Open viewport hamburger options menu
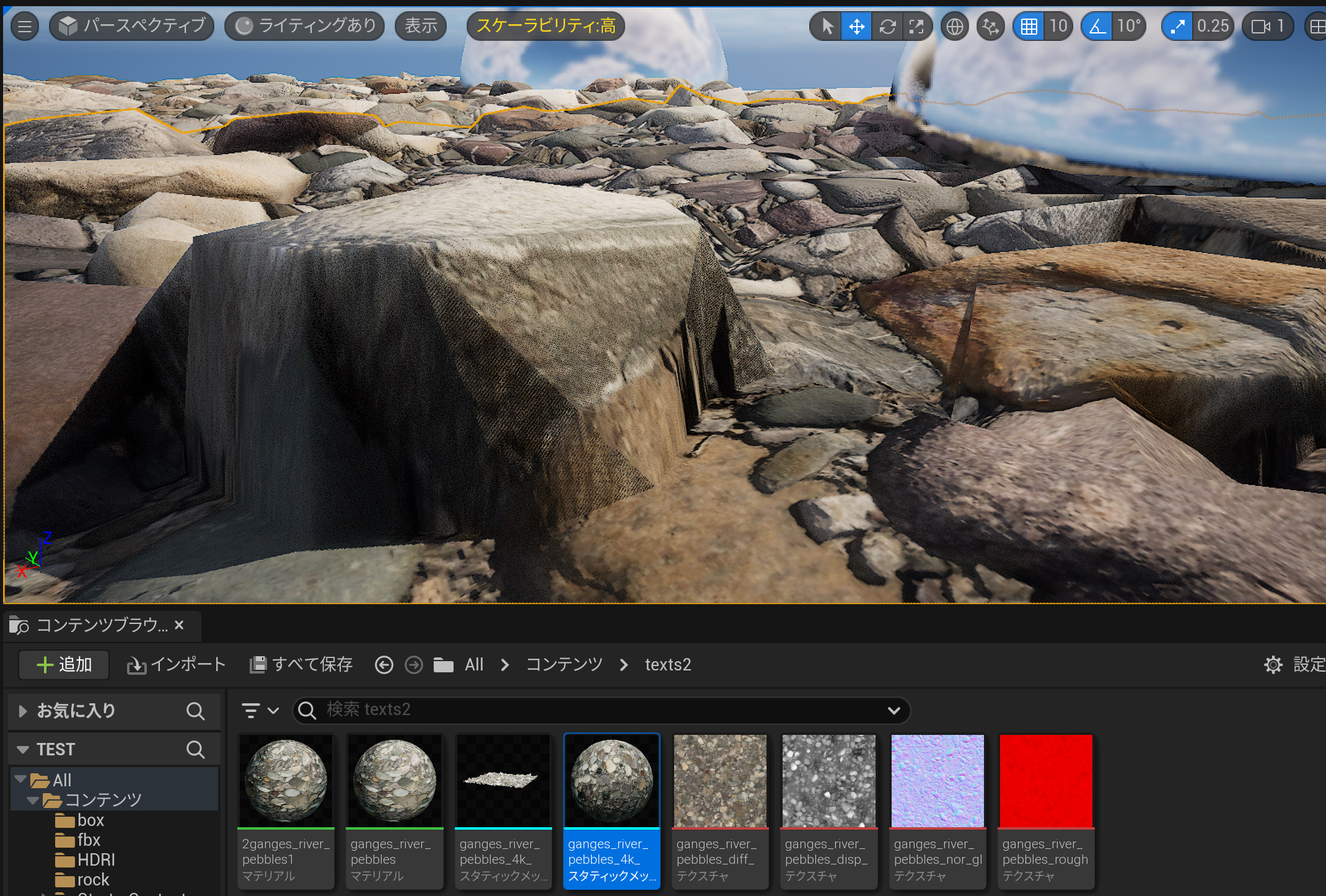 (x=25, y=26)
